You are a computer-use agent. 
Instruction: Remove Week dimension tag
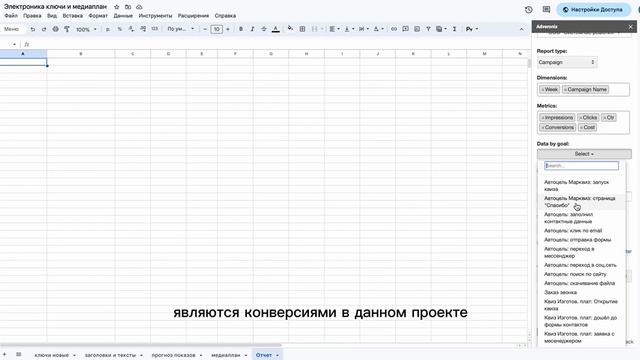[543, 89]
